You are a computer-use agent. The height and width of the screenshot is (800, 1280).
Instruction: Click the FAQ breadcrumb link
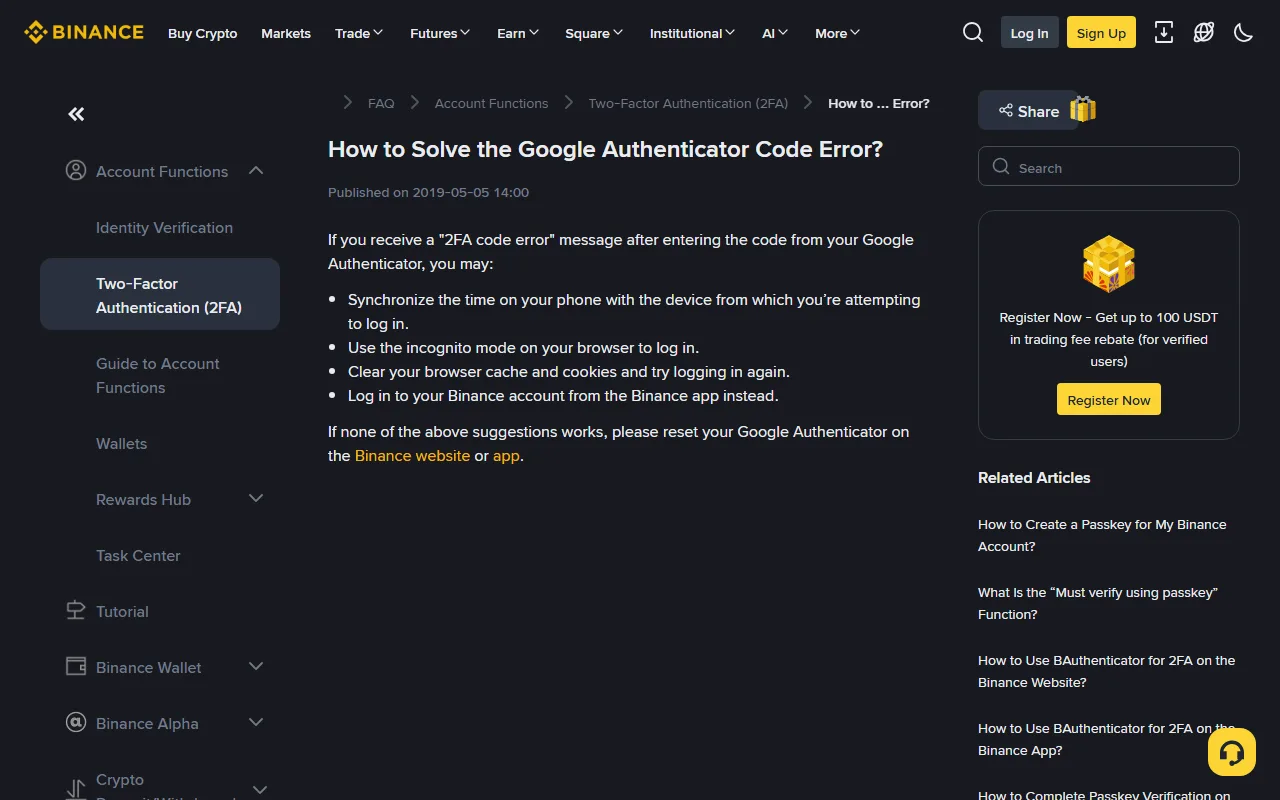point(381,103)
